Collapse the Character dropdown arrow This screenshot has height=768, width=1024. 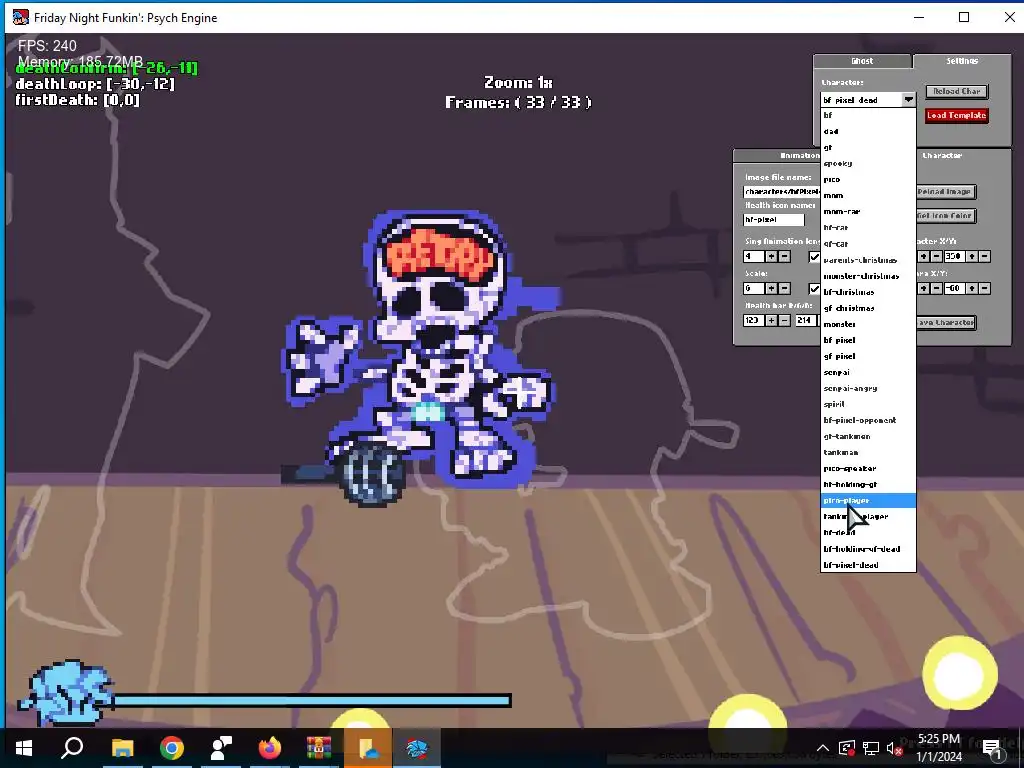(x=908, y=99)
